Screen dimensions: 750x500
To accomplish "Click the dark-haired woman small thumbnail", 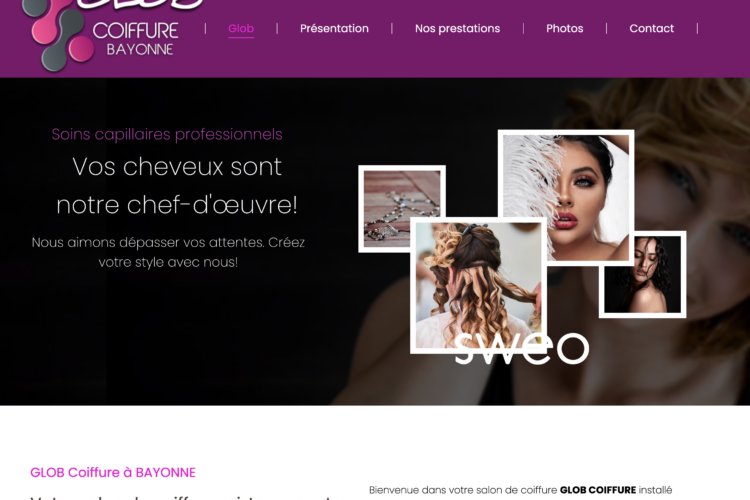I will [642, 274].
